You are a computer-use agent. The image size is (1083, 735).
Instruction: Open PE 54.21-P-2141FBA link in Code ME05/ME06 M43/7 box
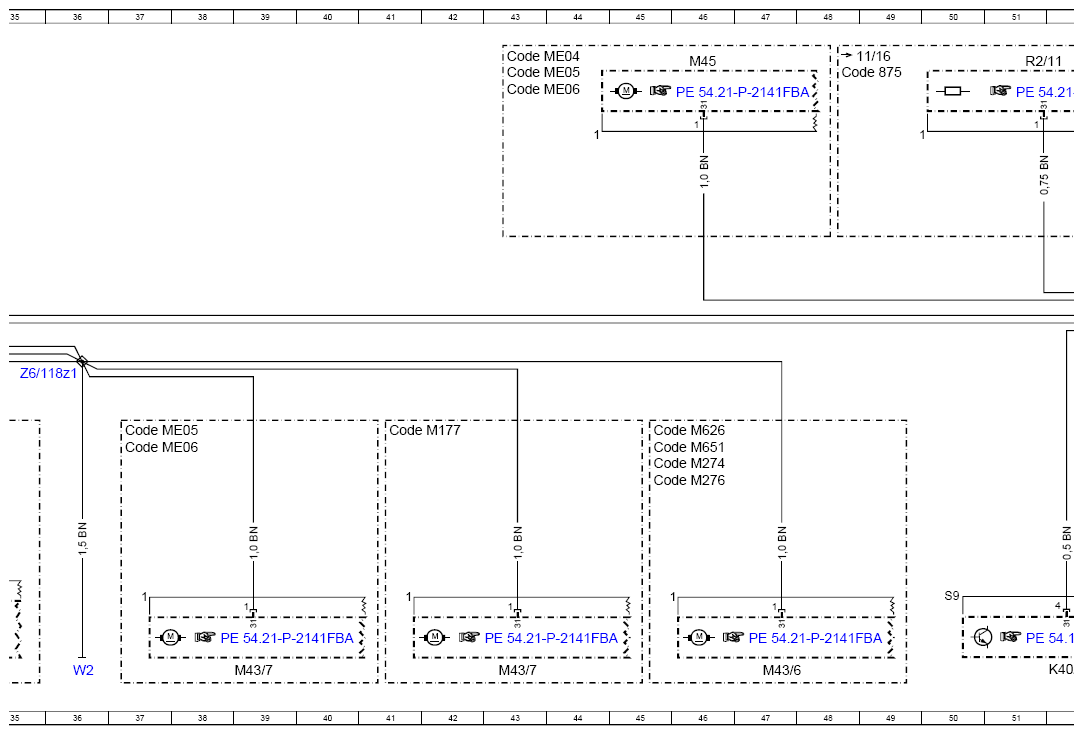tap(287, 638)
